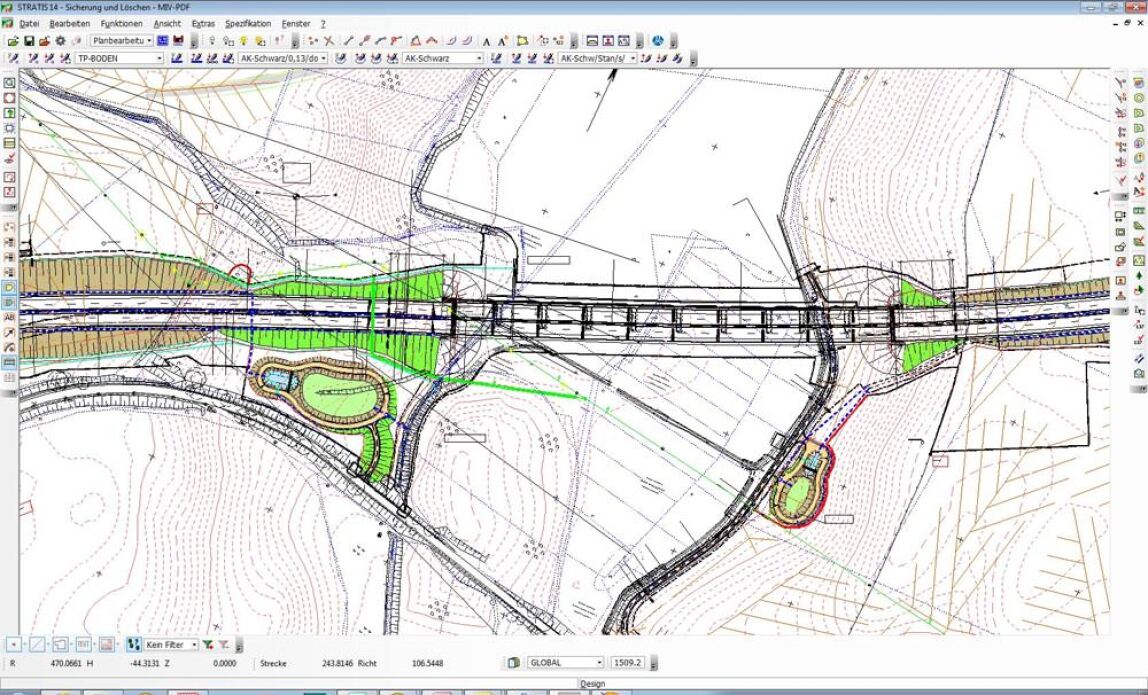Open the Planbearbeitu dropdown

[122, 41]
